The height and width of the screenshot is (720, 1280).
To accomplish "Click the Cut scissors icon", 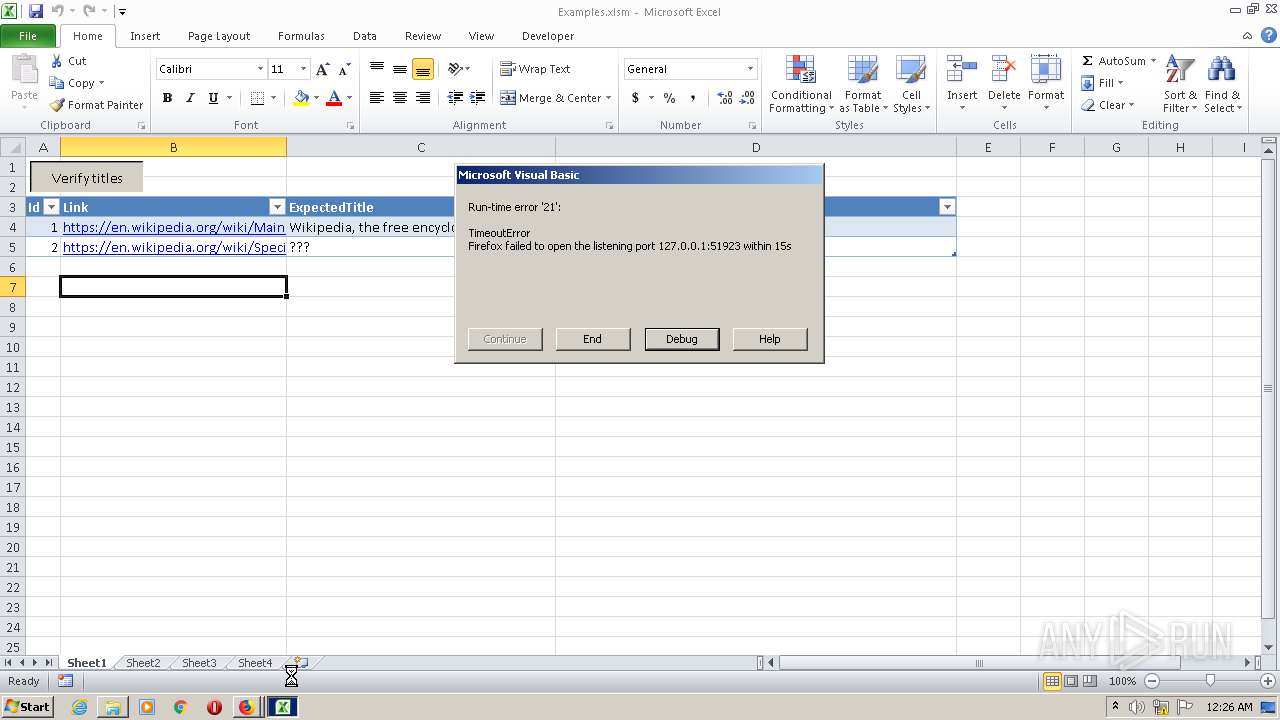I will tap(57, 61).
